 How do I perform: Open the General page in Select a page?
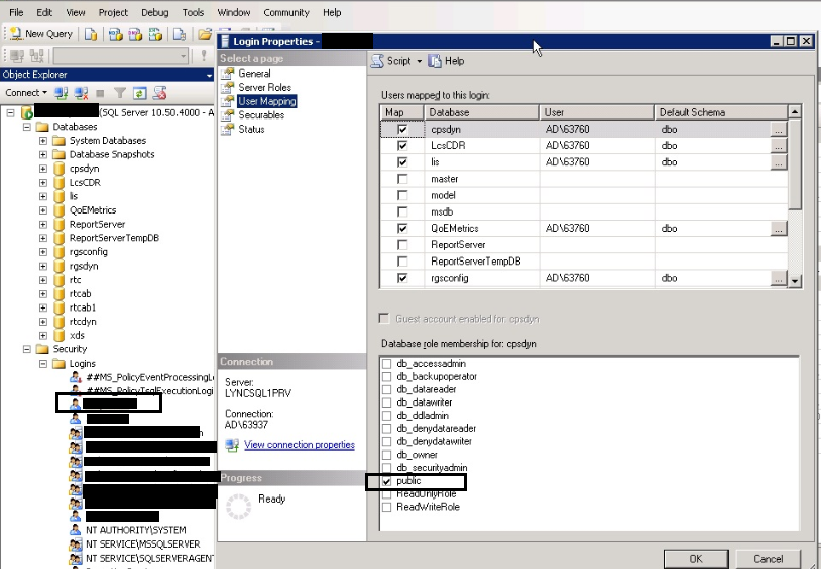point(254,74)
